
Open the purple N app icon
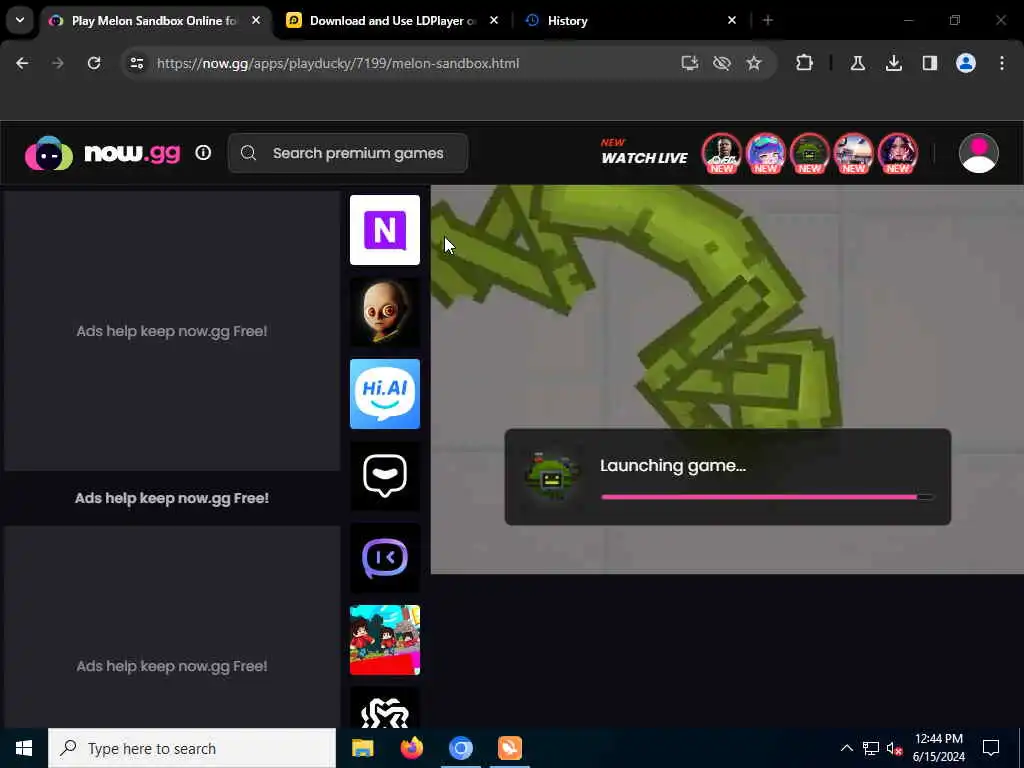click(385, 230)
